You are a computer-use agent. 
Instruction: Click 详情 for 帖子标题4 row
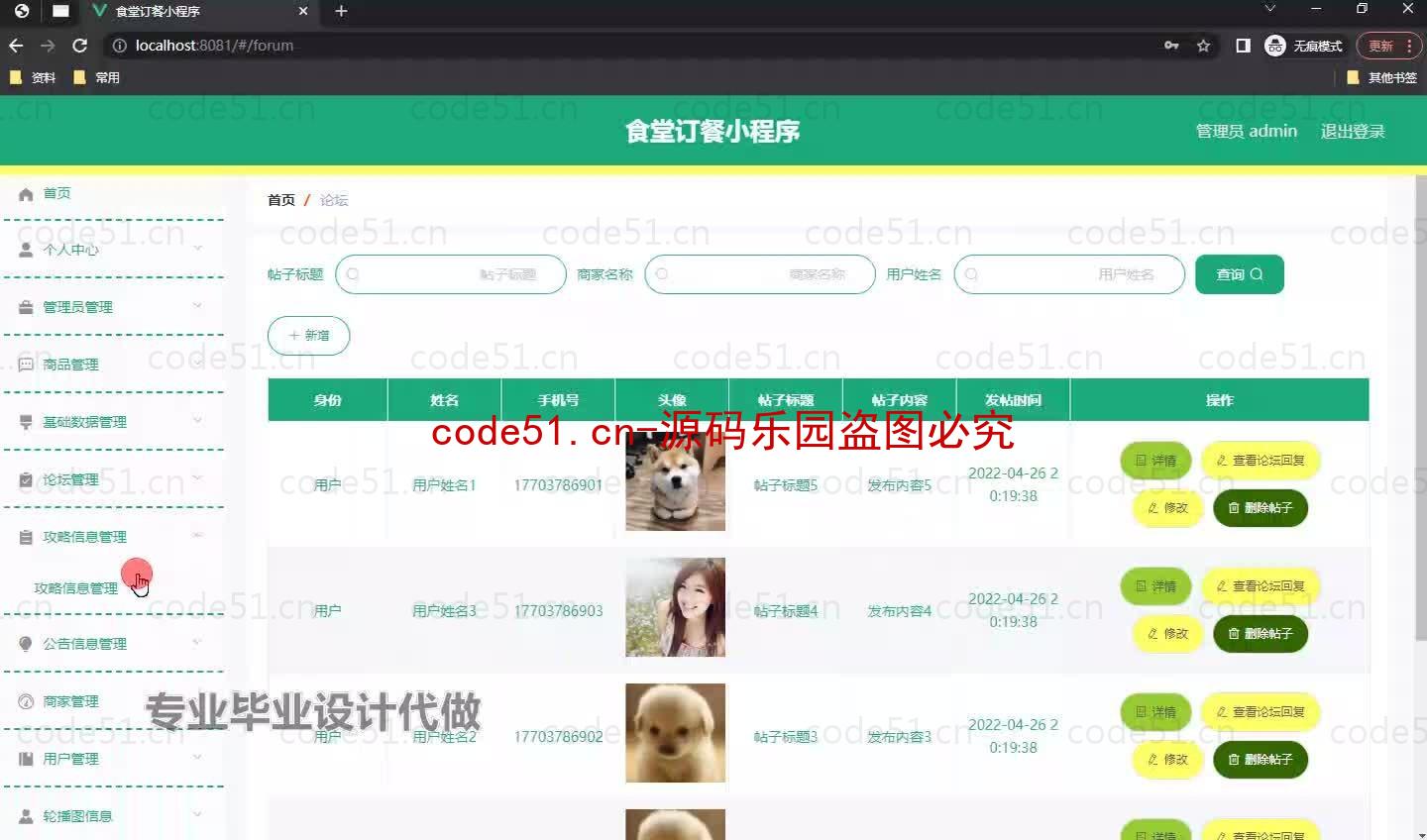click(x=1155, y=586)
